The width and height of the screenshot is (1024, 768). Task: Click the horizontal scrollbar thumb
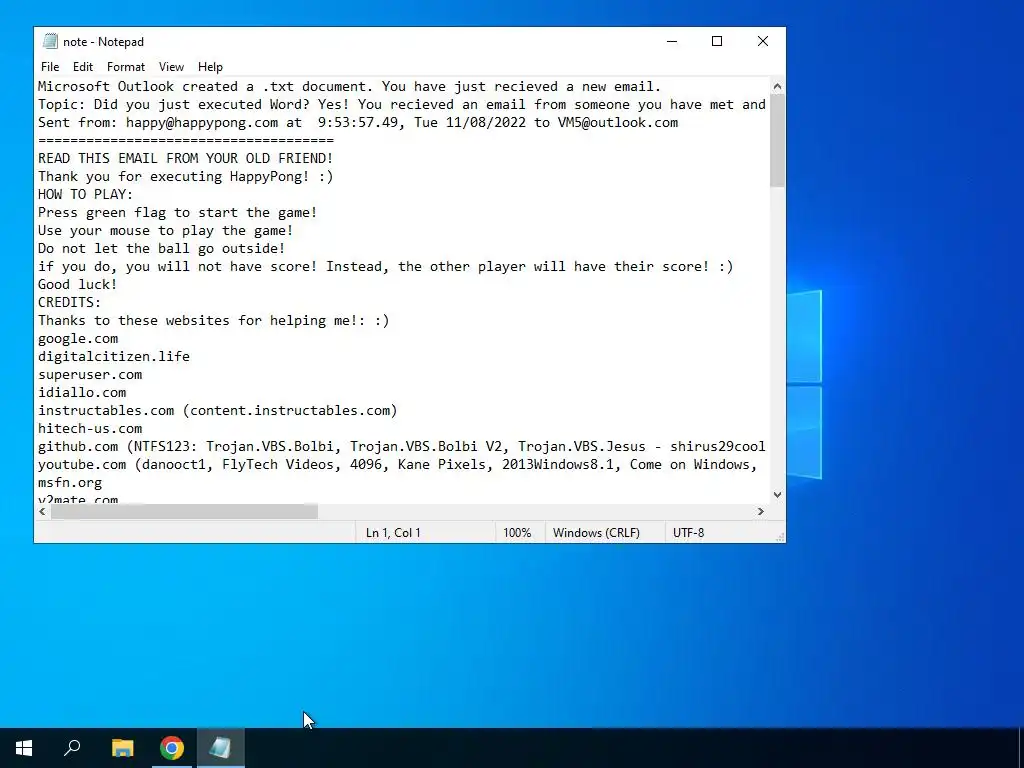(x=184, y=511)
